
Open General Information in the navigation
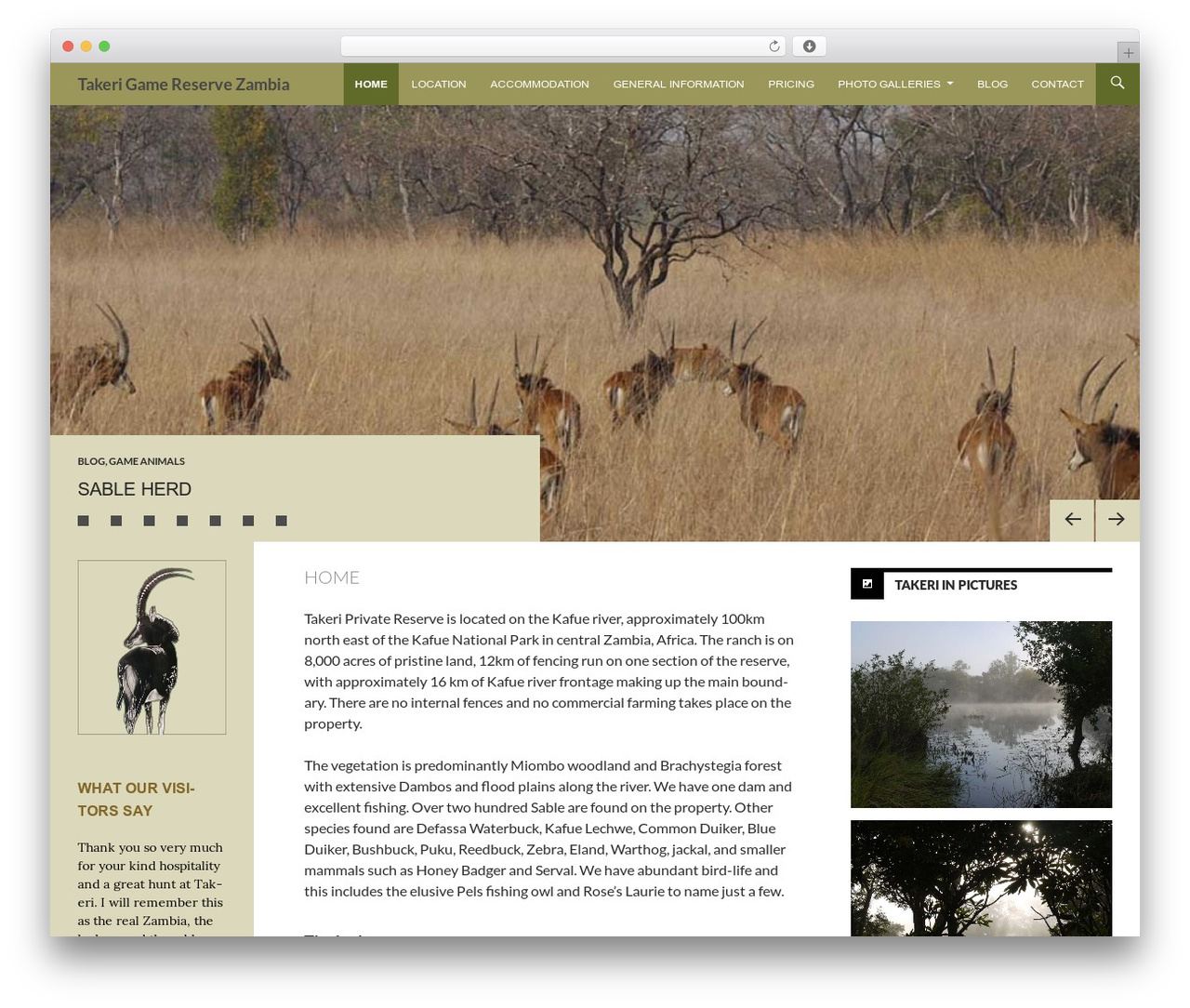tap(679, 84)
